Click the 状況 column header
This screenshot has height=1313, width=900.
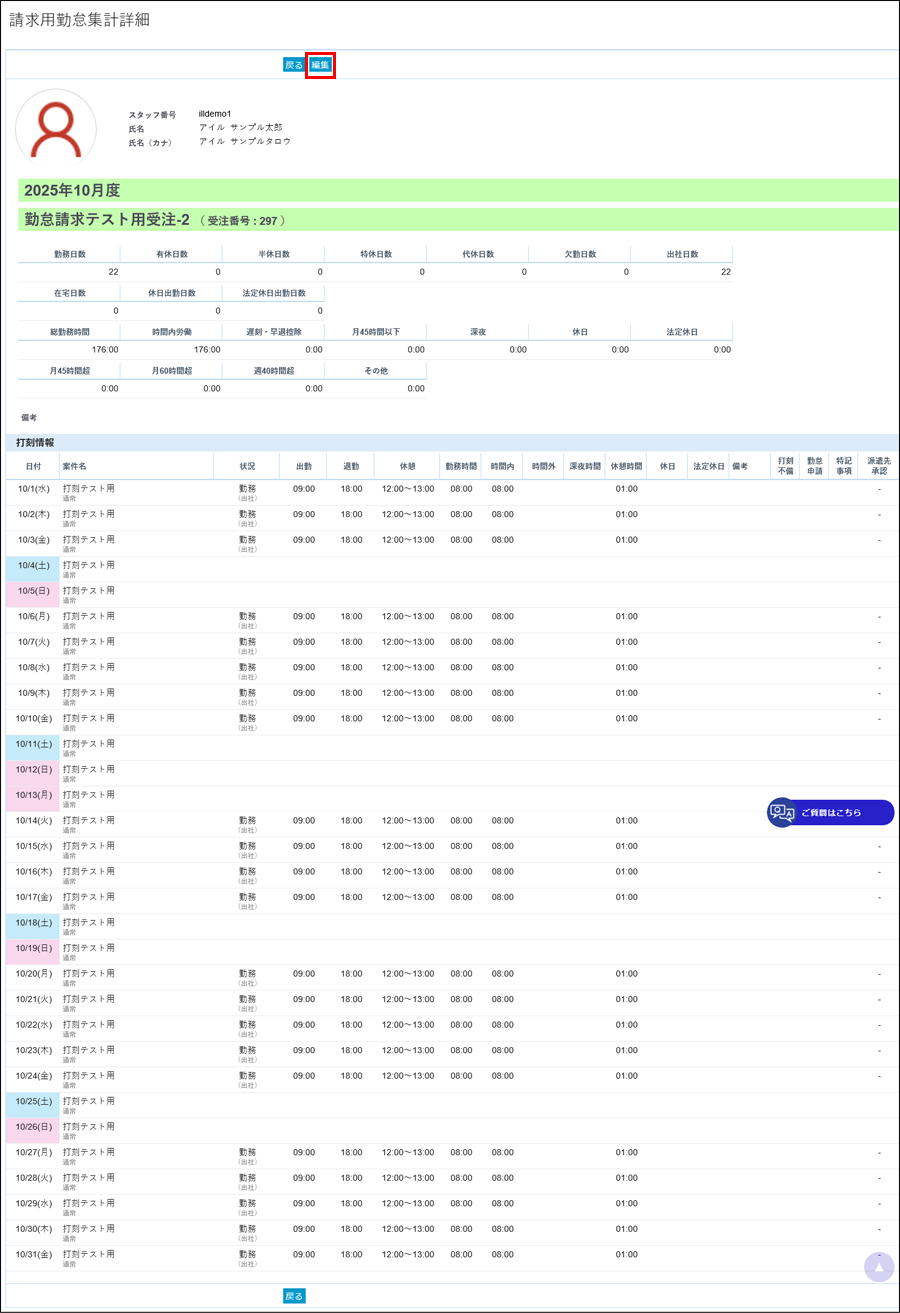pyautogui.click(x=247, y=466)
